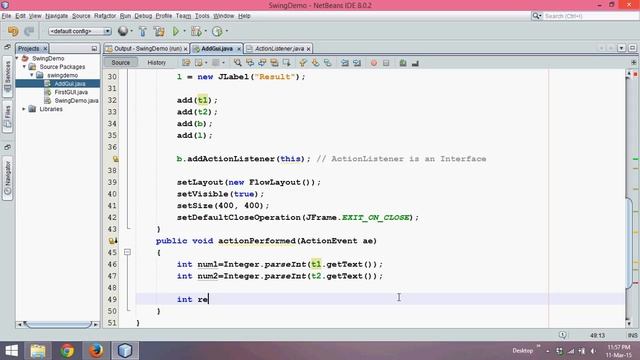Click the Redo arrow icon
This screenshot has height=360, width=640.
29,31
